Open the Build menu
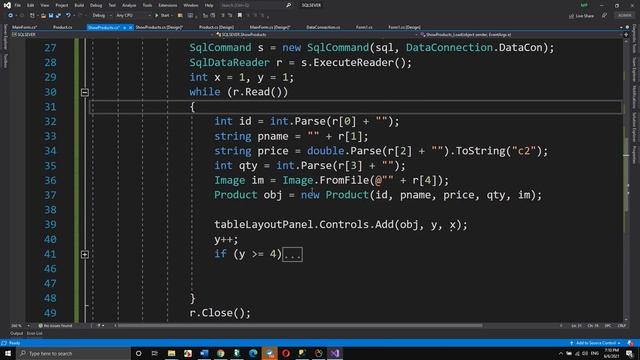640x360 pixels. [79, 5]
